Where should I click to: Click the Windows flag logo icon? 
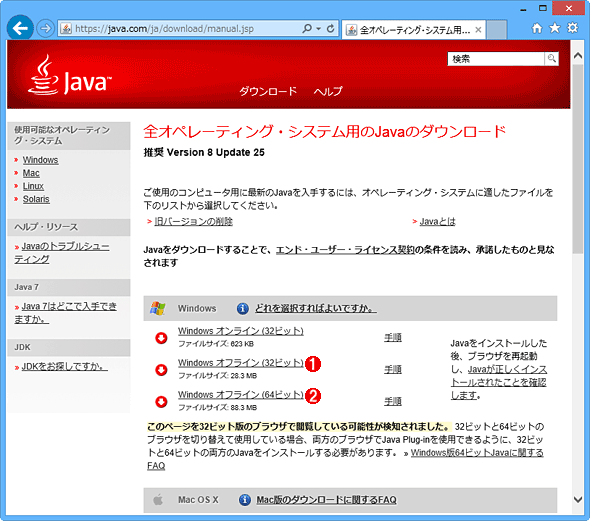158,308
